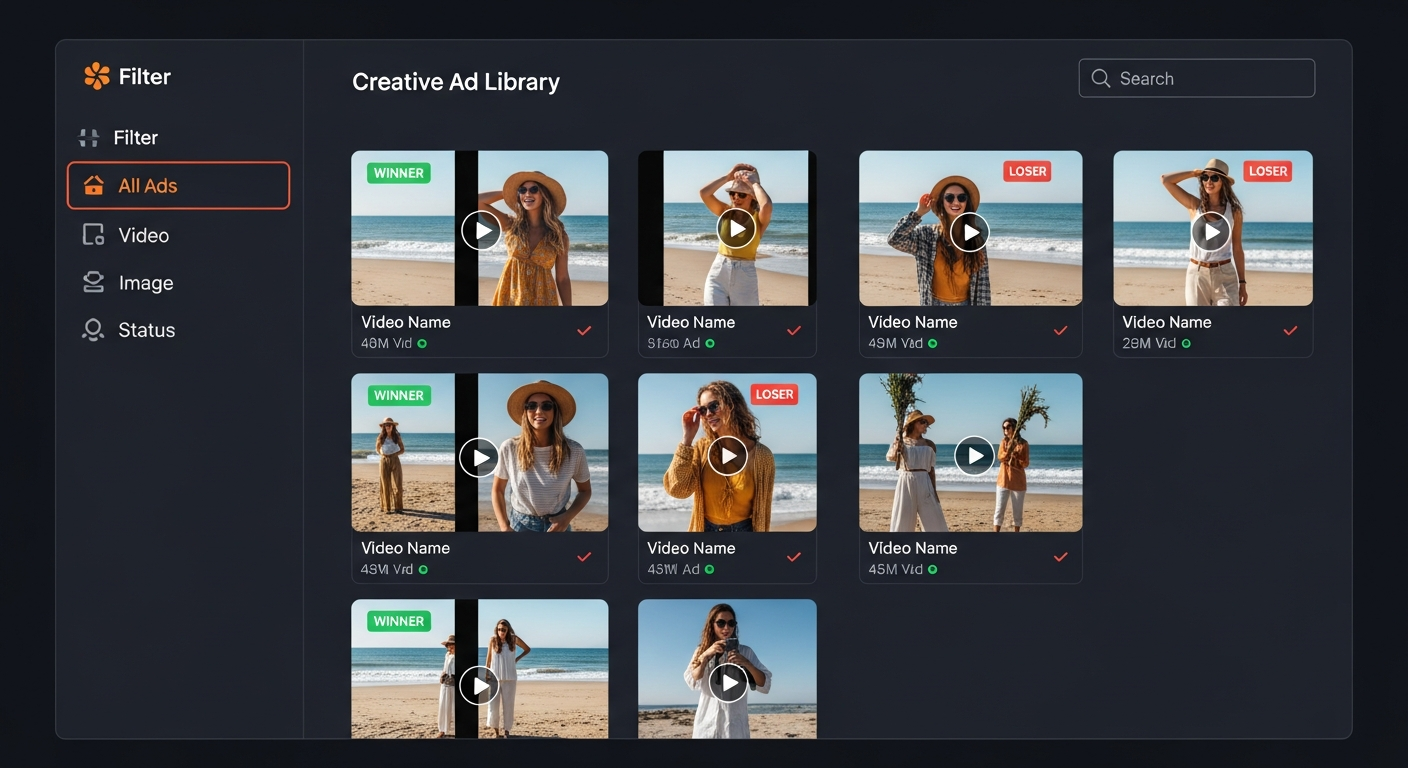Click the Image layers icon in the sidebar
Screen dimensions: 1408x768
tap(93, 282)
